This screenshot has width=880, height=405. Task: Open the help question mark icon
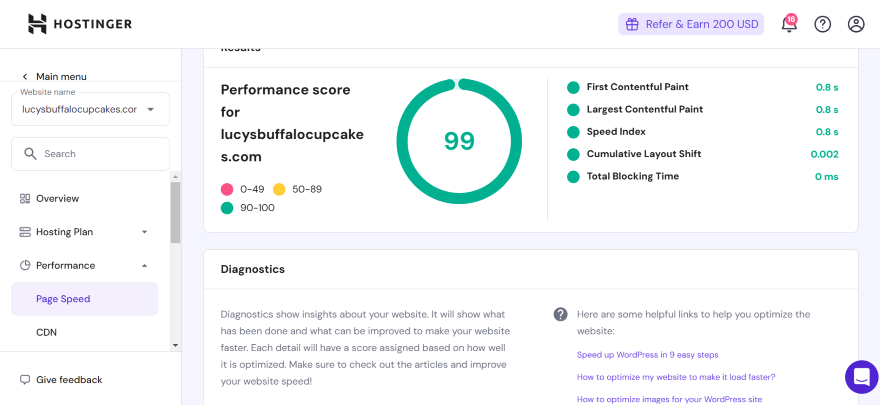(822, 24)
